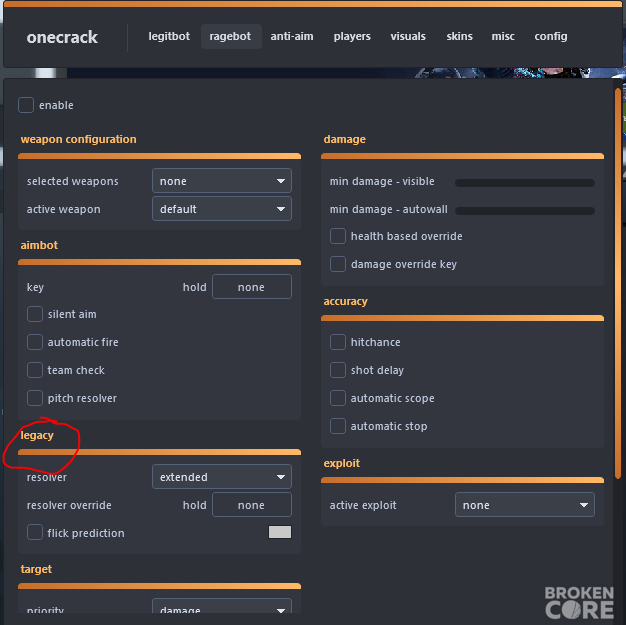This screenshot has width=626, height=625.
Task: Click the target section header
Action: point(36,569)
